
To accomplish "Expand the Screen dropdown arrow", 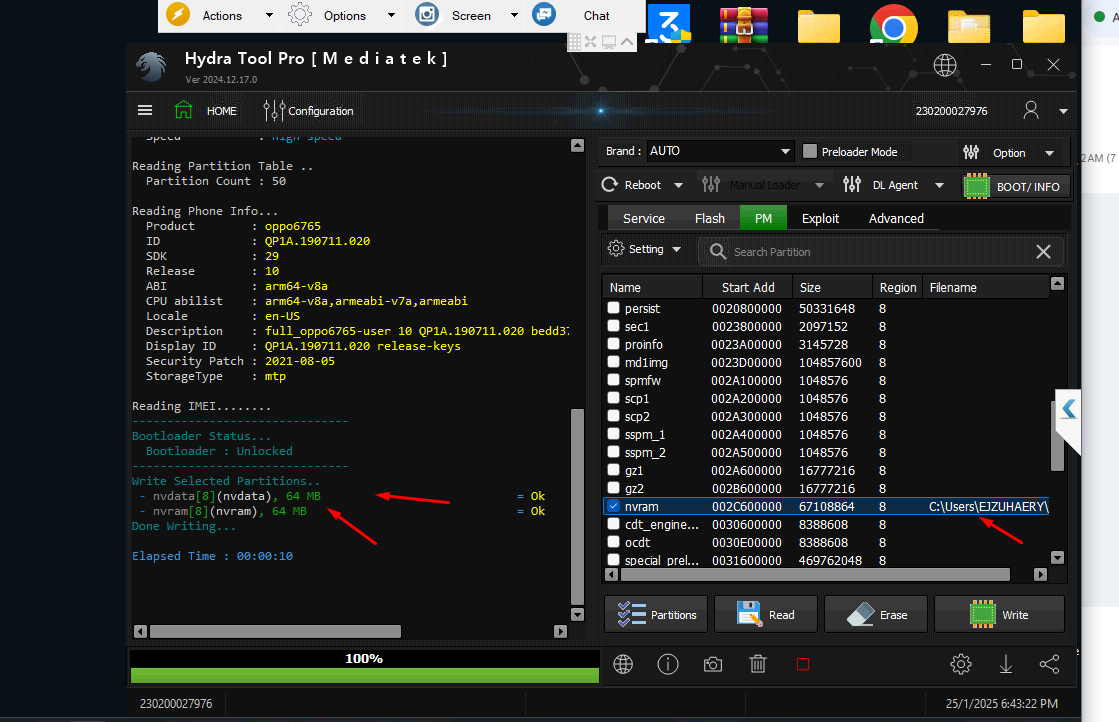I will click(514, 15).
